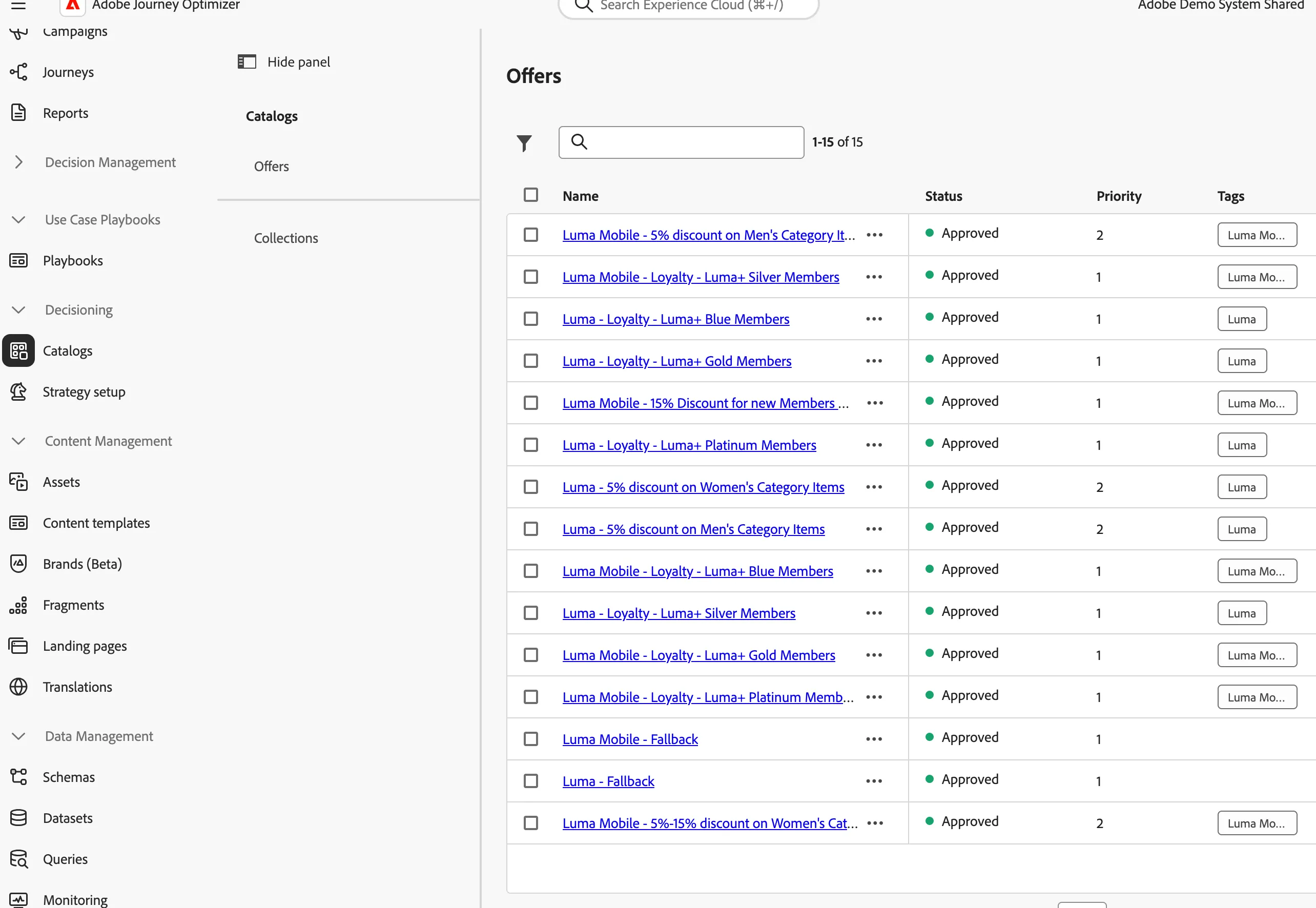Click the offers search field
This screenshot has width=1316, height=908.
681,142
